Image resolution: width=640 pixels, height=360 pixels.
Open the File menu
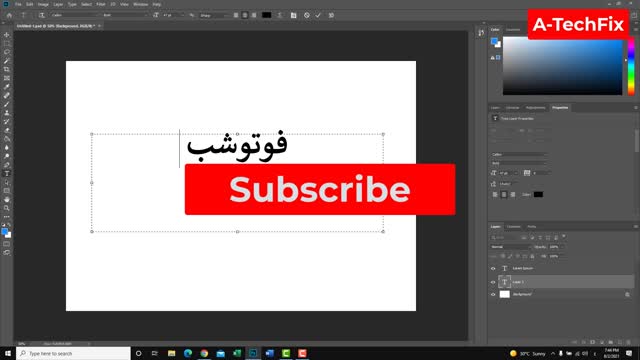click(x=18, y=4)
